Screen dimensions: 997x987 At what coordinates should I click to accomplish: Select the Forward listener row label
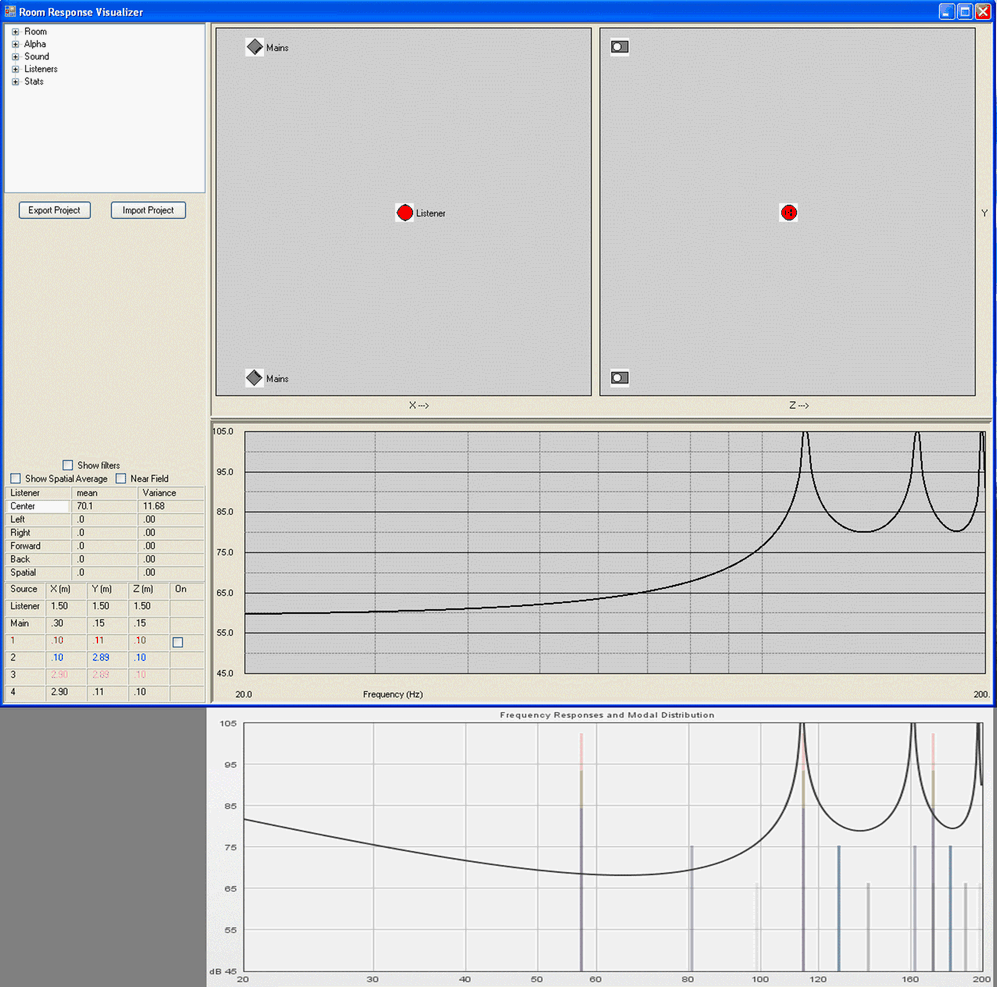pyautogui.click(x=25, y=546)
